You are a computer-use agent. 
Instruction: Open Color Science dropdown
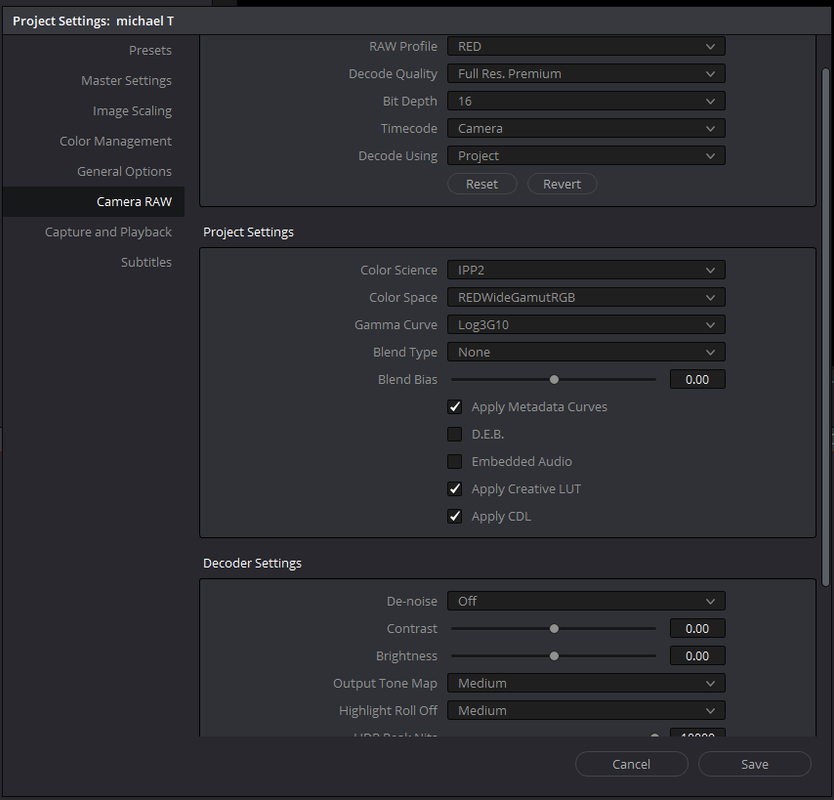[x=586, y=270]
